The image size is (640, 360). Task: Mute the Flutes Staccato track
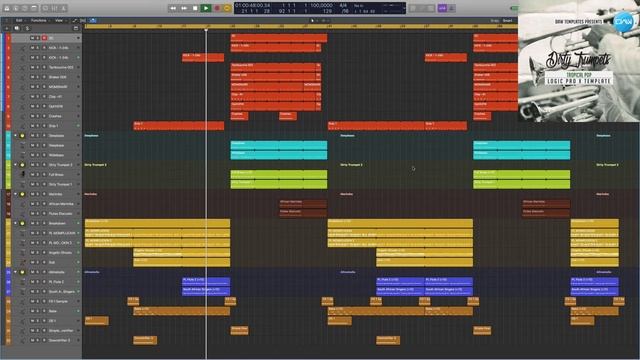[x=32, y=214]
